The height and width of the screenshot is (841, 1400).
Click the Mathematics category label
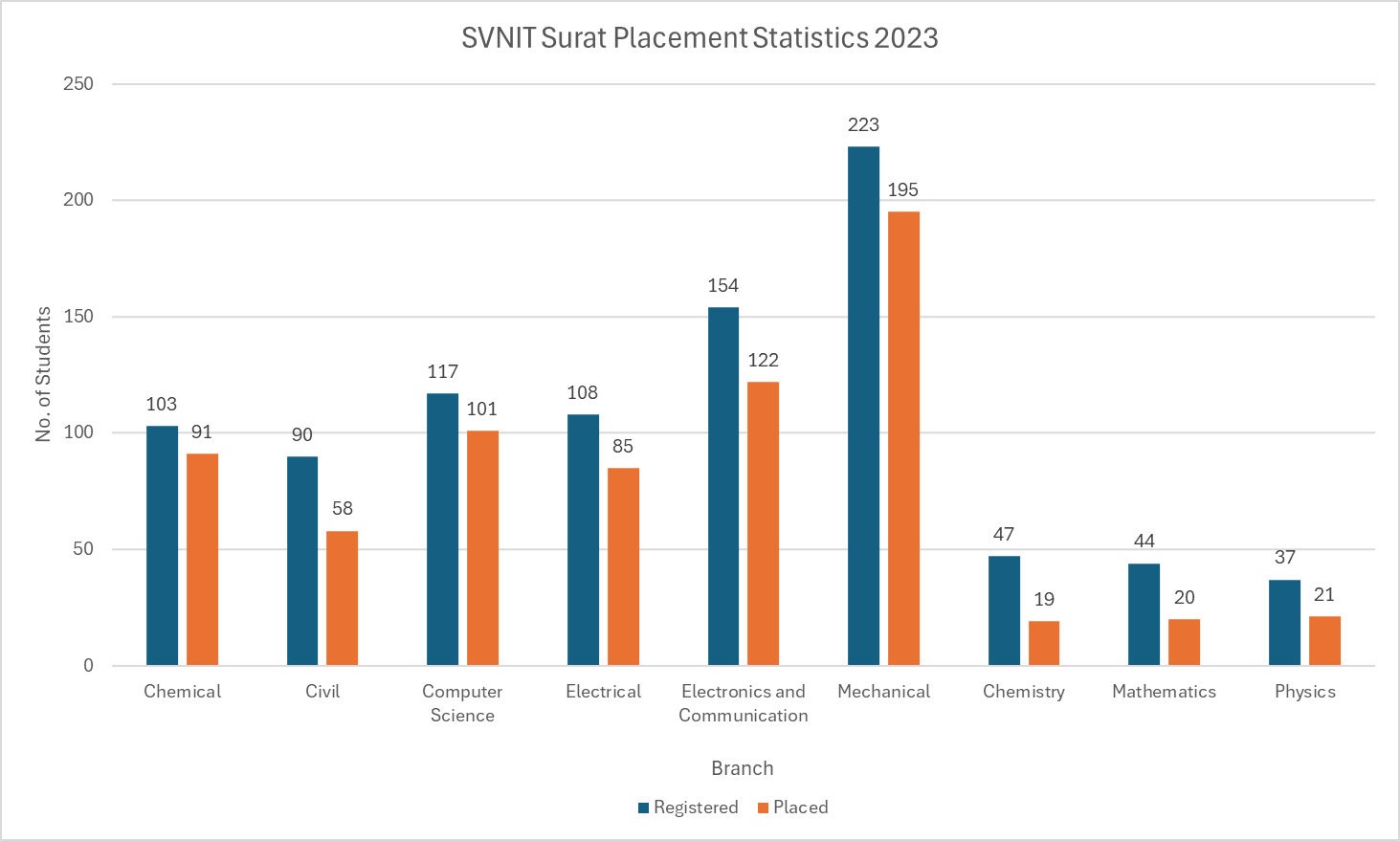pos(1164,692)
